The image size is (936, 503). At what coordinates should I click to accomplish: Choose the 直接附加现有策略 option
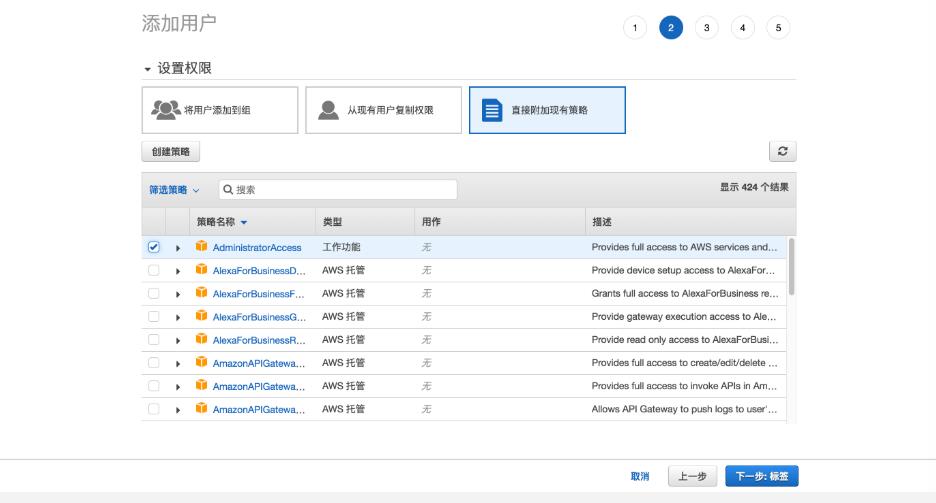pos(547,110)
